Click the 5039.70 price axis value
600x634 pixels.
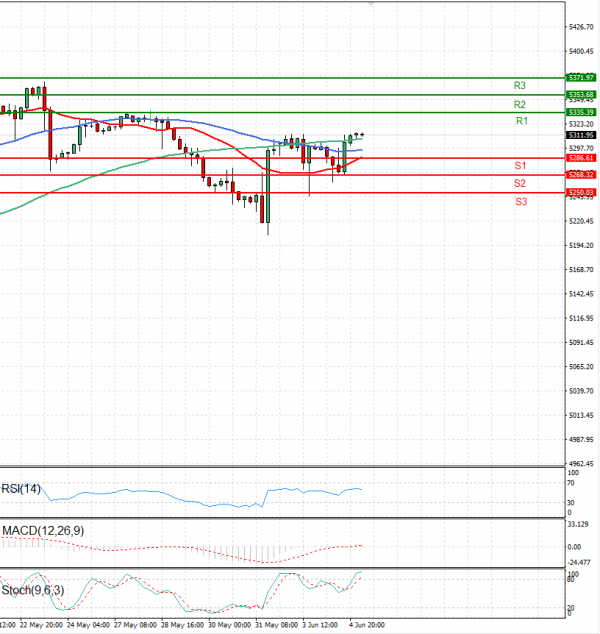(x=581, y=391)
